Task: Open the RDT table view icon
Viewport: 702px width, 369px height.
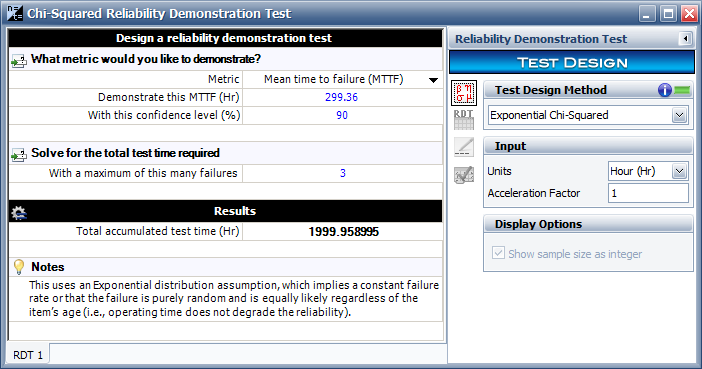Action: tap(464, 120)
